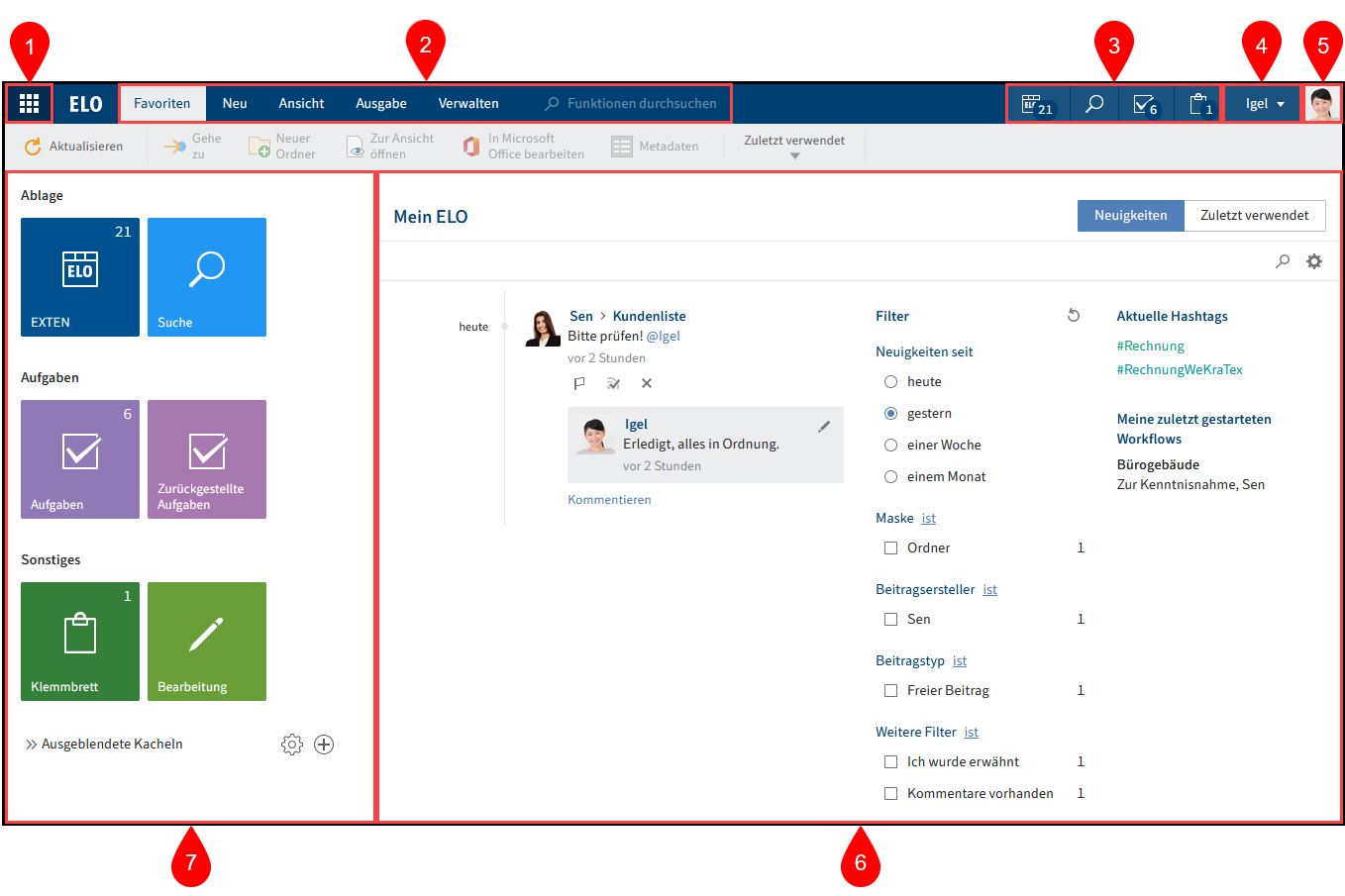The height and width of the screenshot is (896, 1345).
Task: Click the 'Funktionen durchsuchen' search field
Action: pyautogui.click(x=641, y=104)
